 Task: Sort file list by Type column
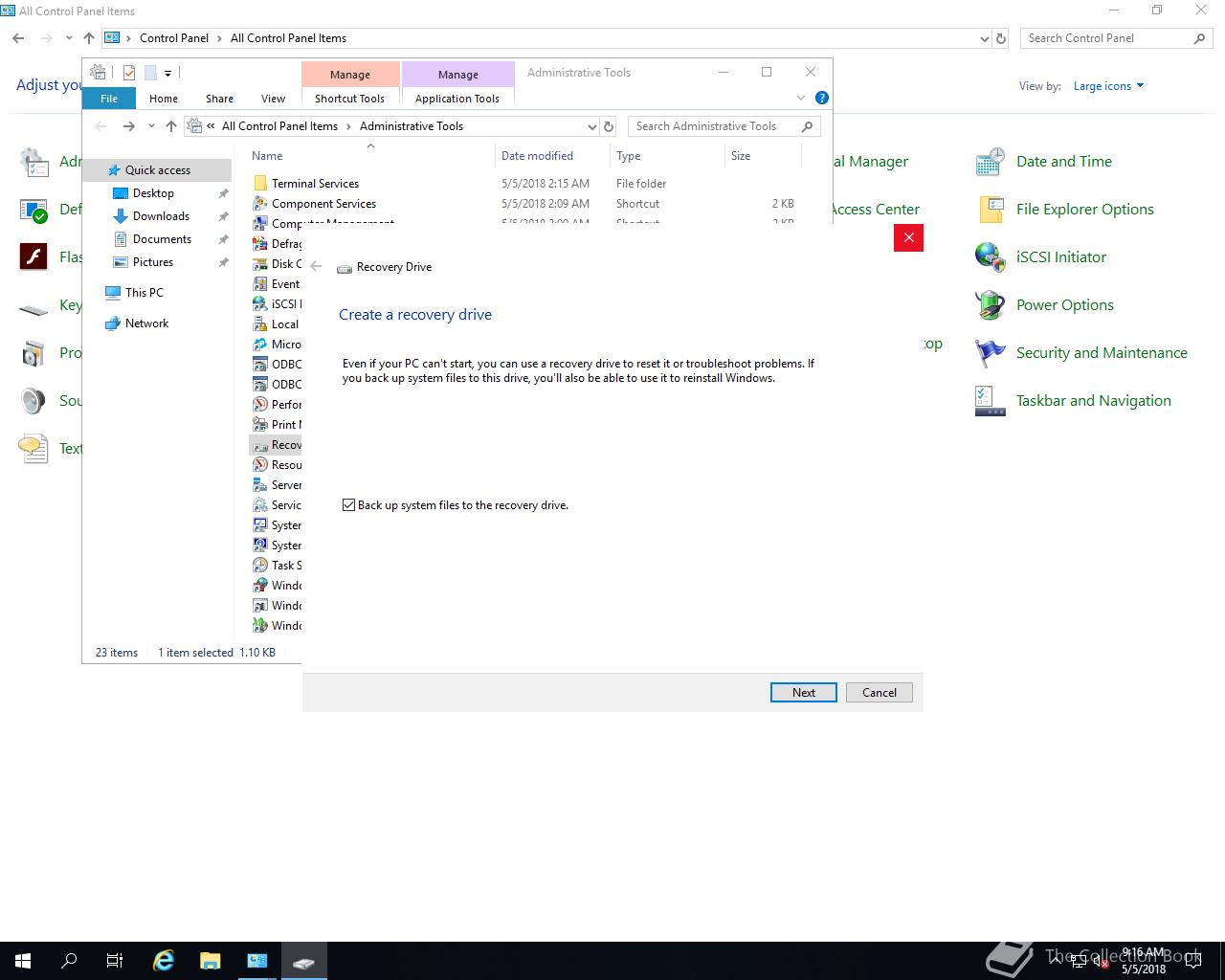pos(667,156)
